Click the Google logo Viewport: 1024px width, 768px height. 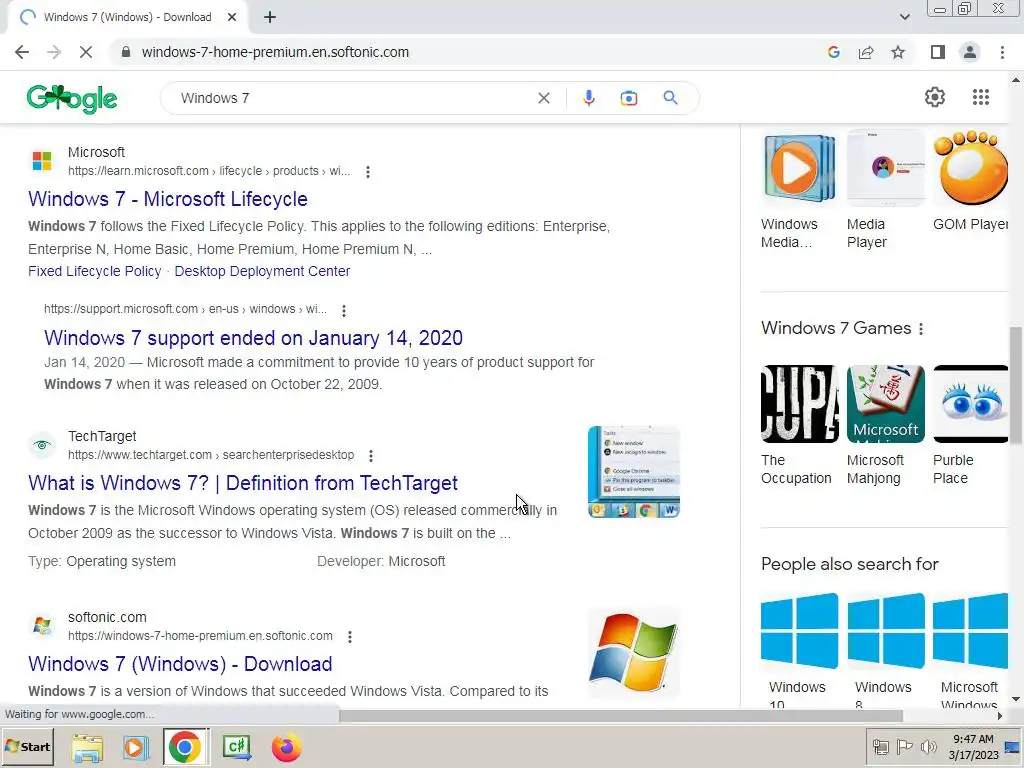(x=72, y=99)
